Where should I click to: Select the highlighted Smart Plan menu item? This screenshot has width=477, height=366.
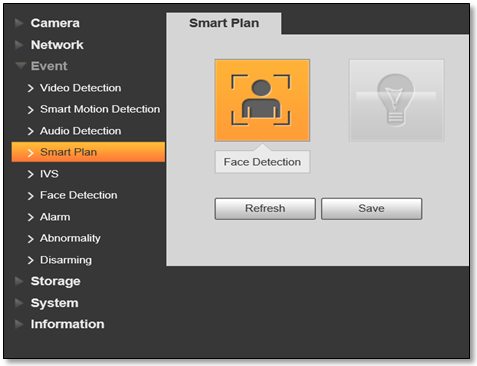point(88,152)
